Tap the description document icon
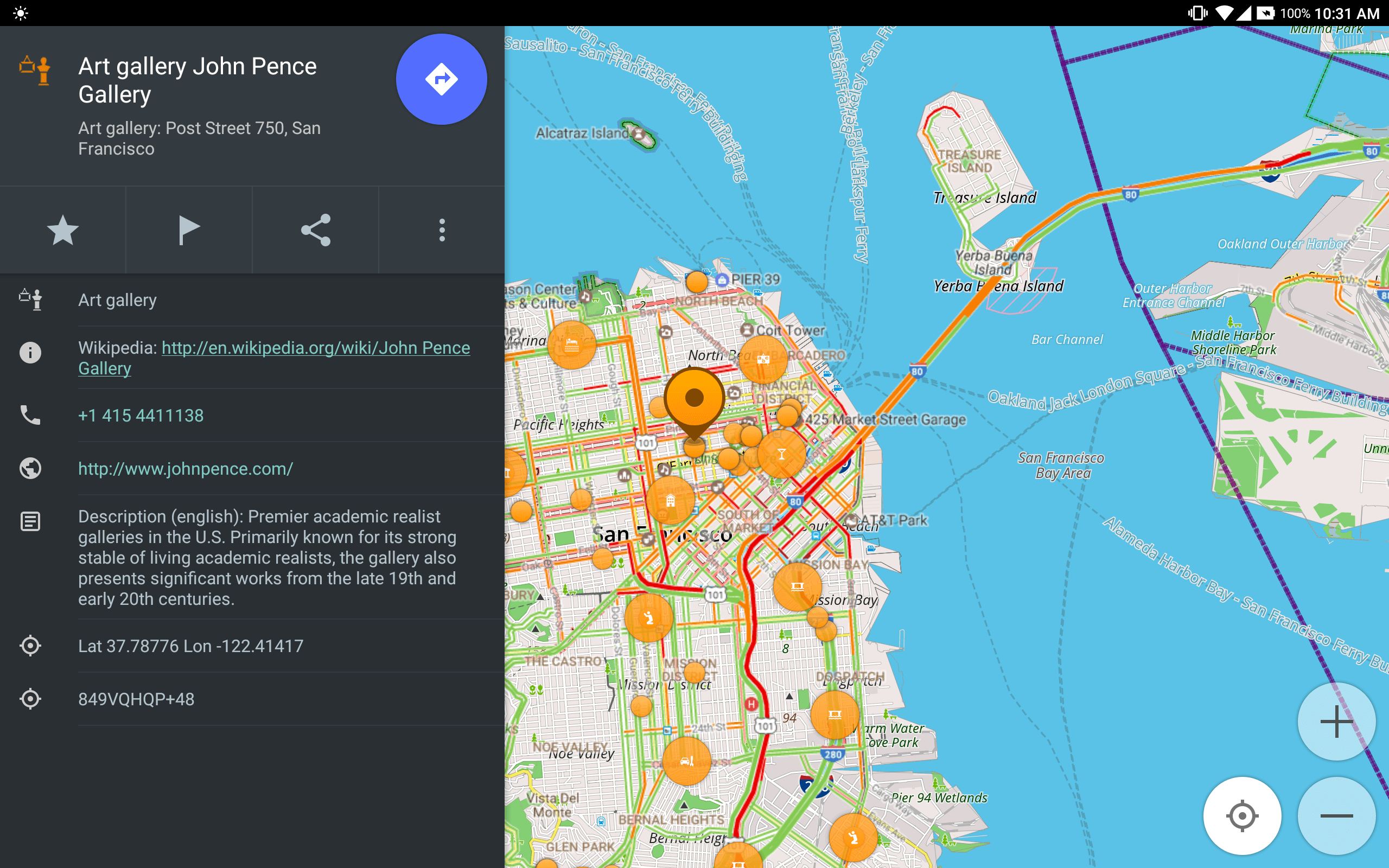The width and height of the screenshot is (1389, 868). pos(30,521)
